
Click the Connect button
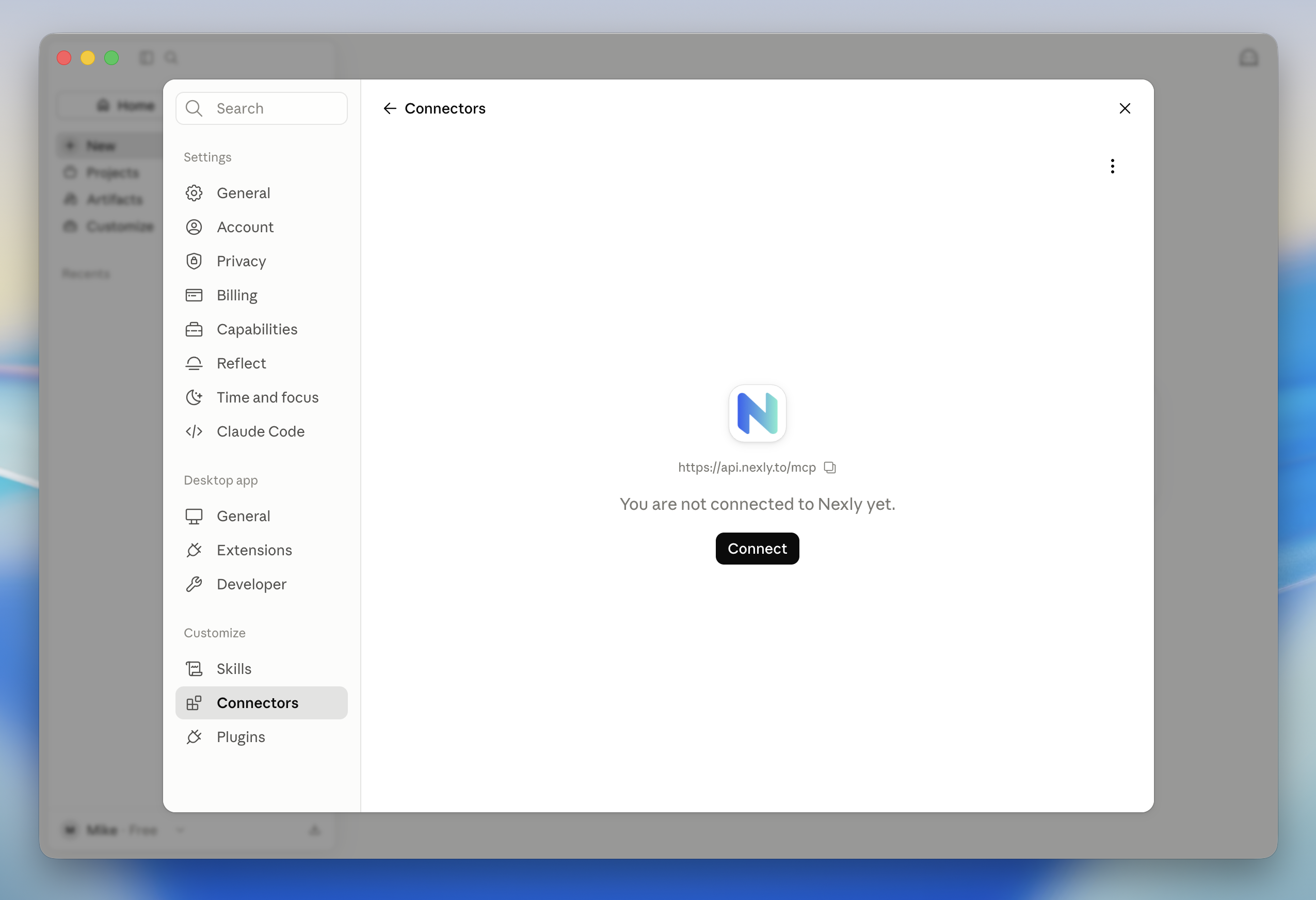(x=757, y=548)
